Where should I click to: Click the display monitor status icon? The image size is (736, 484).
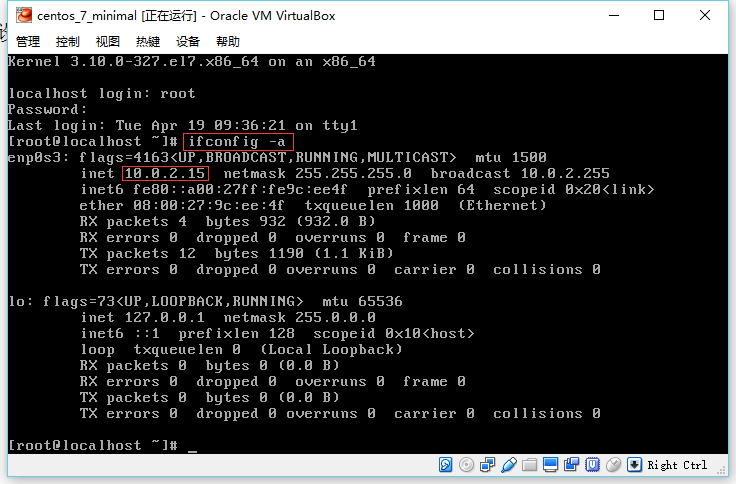(550, 465)
